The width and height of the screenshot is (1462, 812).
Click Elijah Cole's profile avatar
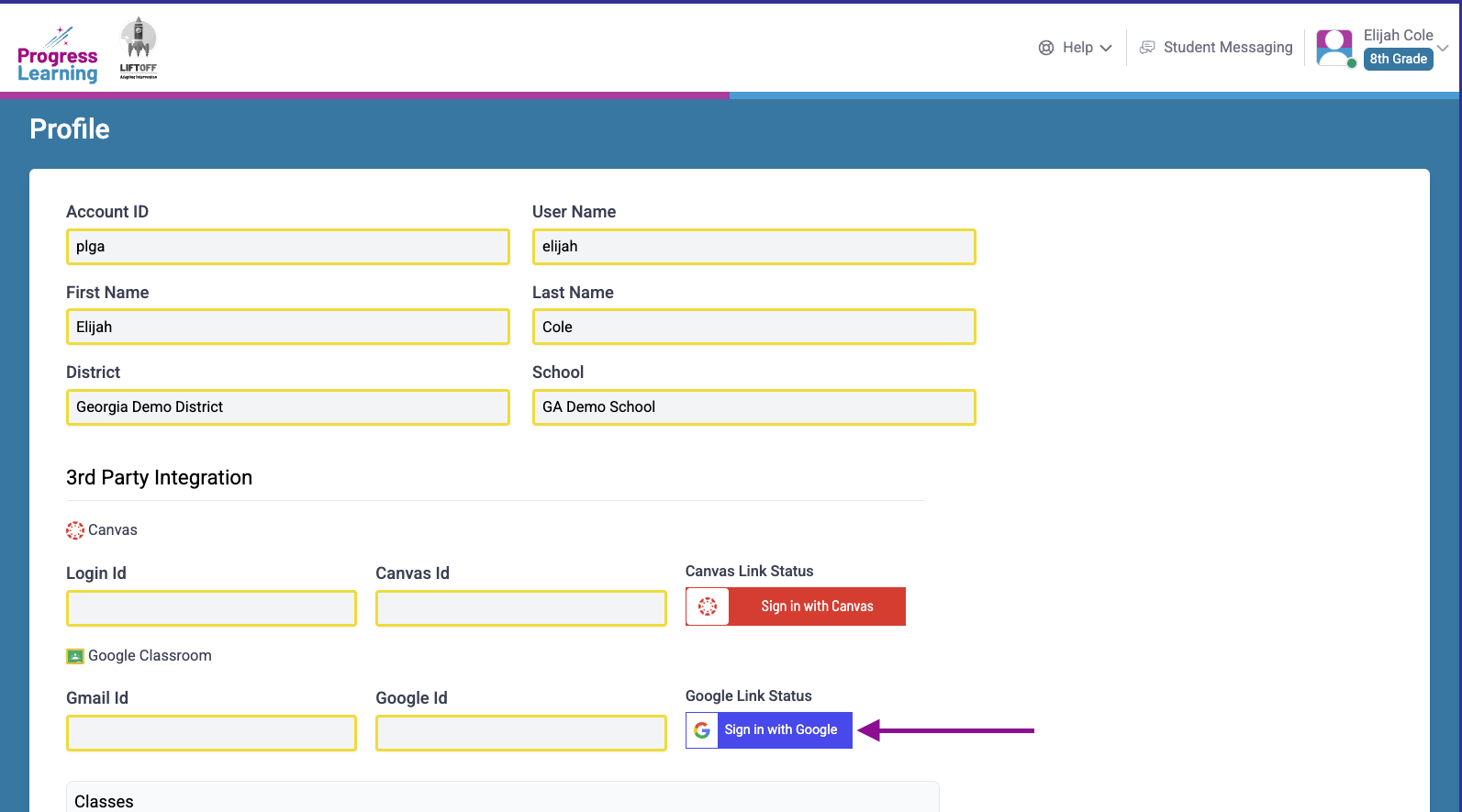[1334, 48]
